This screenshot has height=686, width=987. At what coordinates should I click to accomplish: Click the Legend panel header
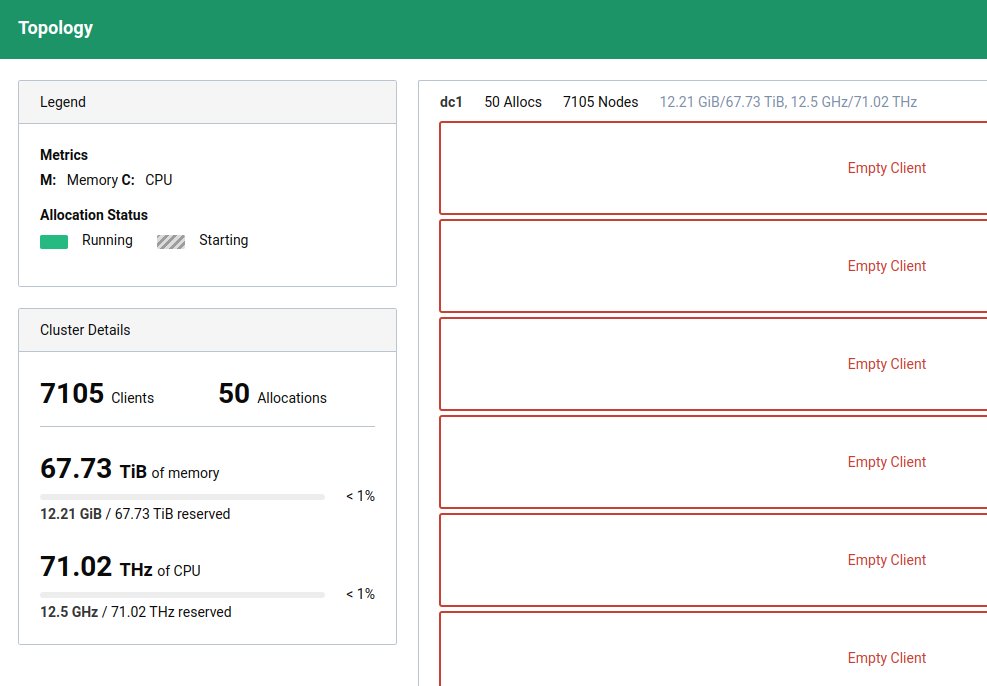pyautogui.click(x=208, y=102)
